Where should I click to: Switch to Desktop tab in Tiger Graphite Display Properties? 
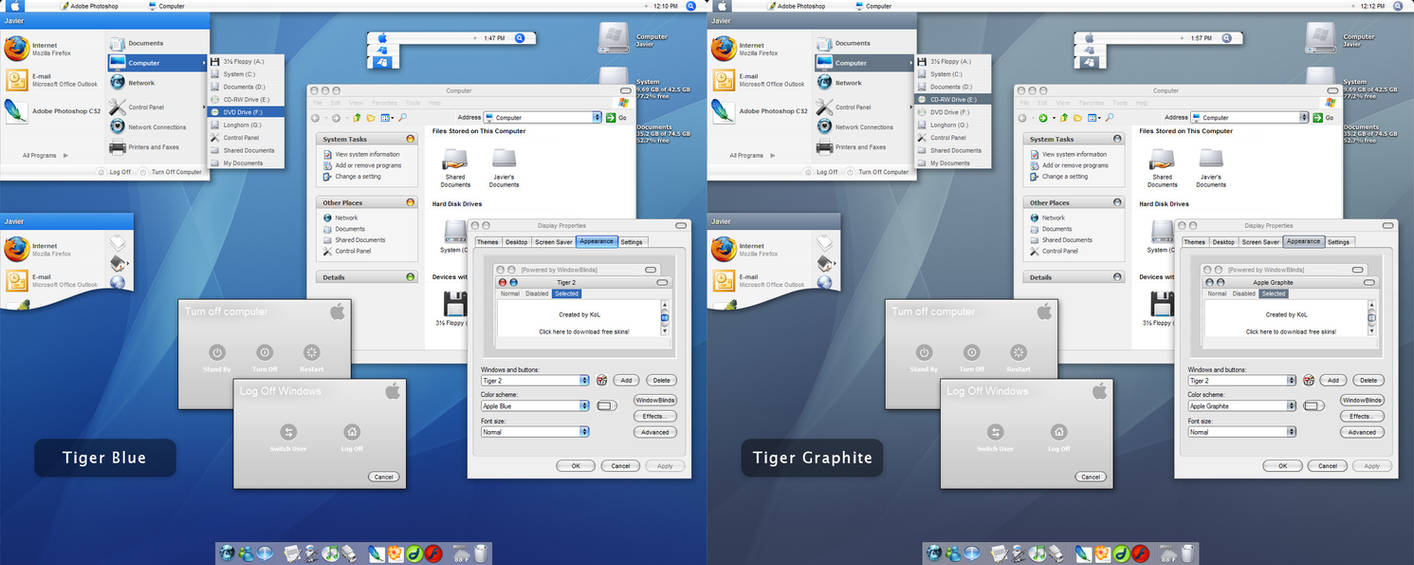pos(1223,242)
